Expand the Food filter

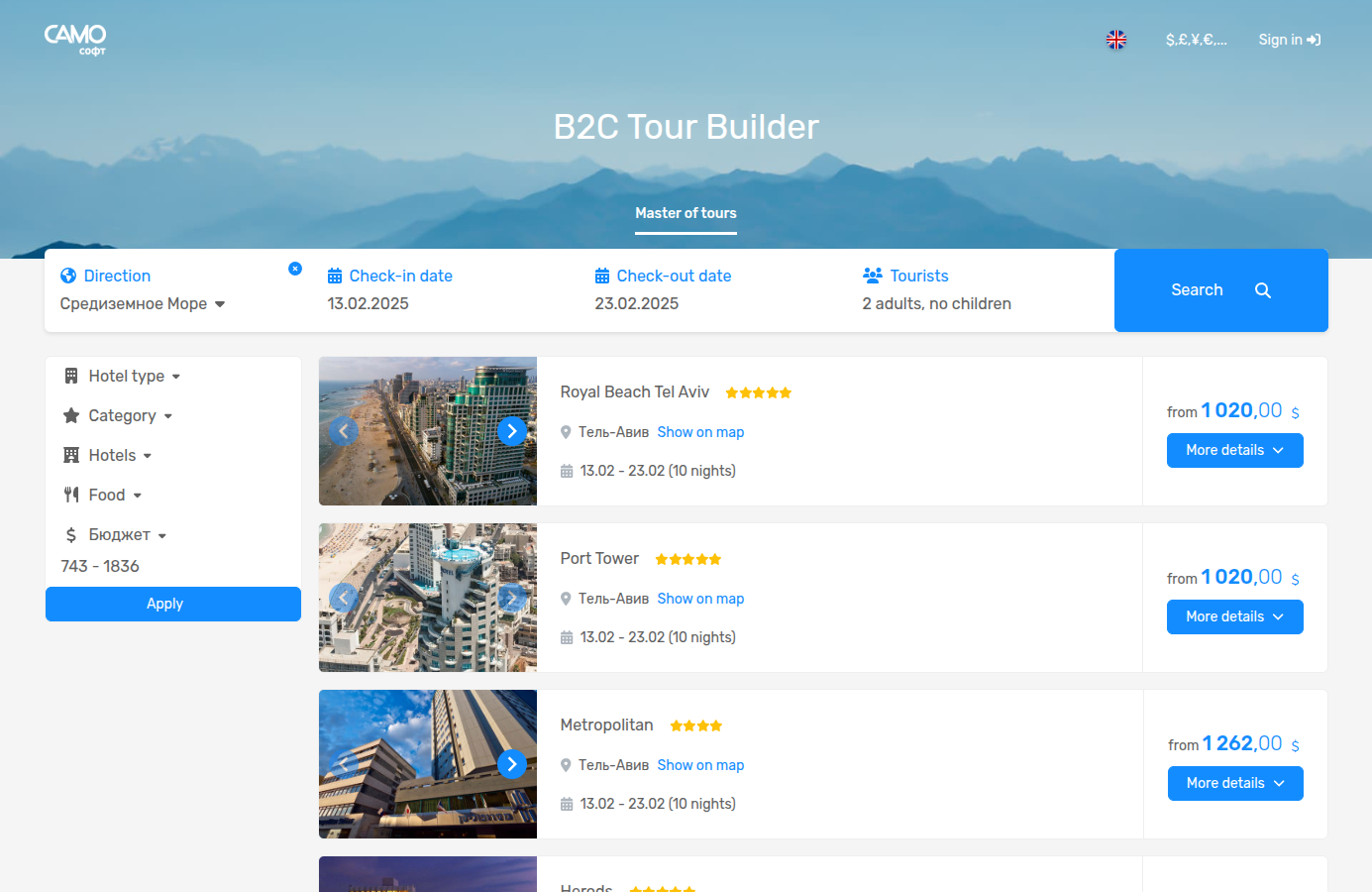[115, 495]
